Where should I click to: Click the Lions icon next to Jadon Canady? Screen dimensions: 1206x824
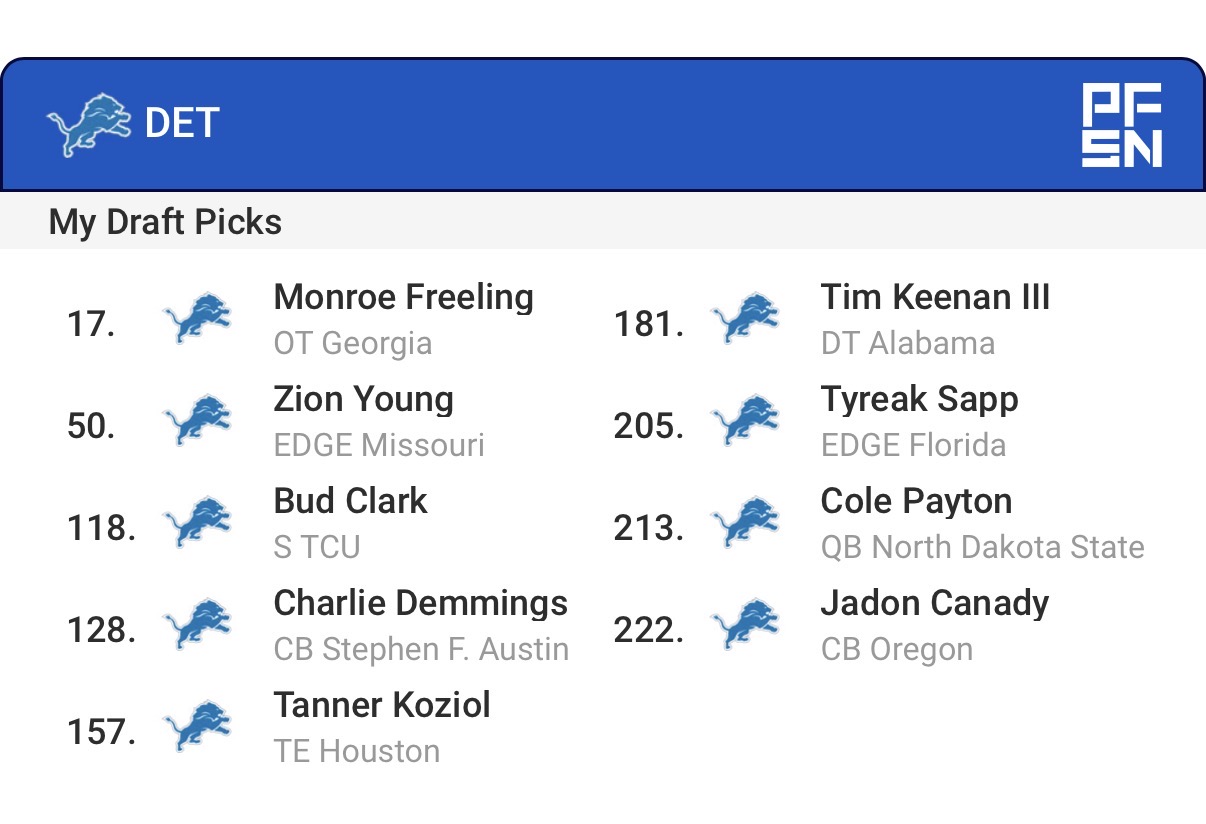745,625
